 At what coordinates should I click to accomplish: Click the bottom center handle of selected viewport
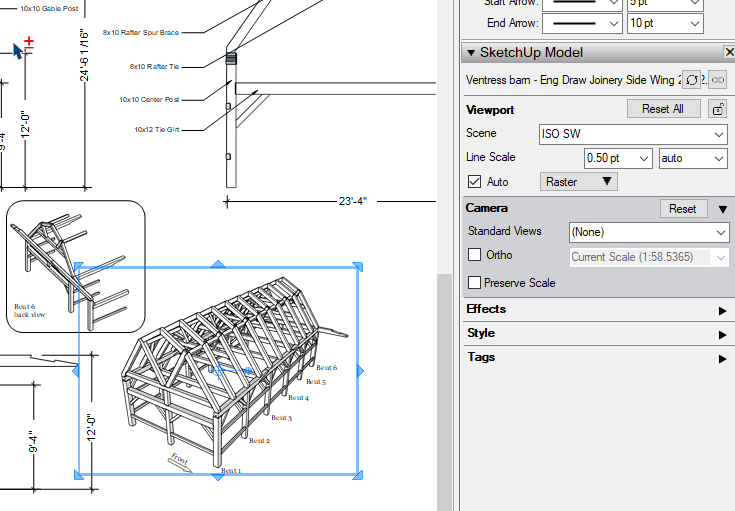coord(218,477)
